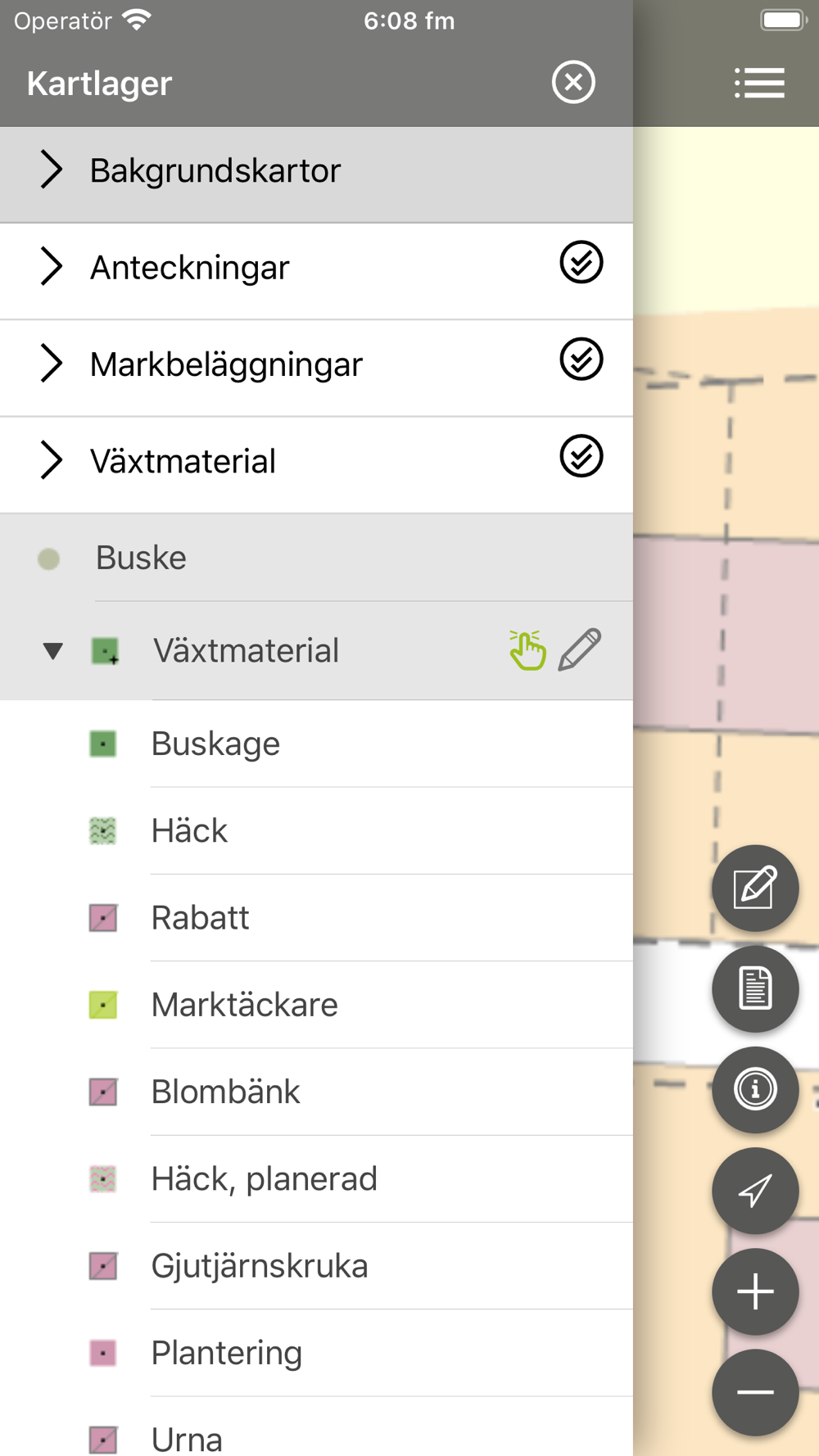Open the map edit floating button

pyautogui.click(x=754, y=888)
